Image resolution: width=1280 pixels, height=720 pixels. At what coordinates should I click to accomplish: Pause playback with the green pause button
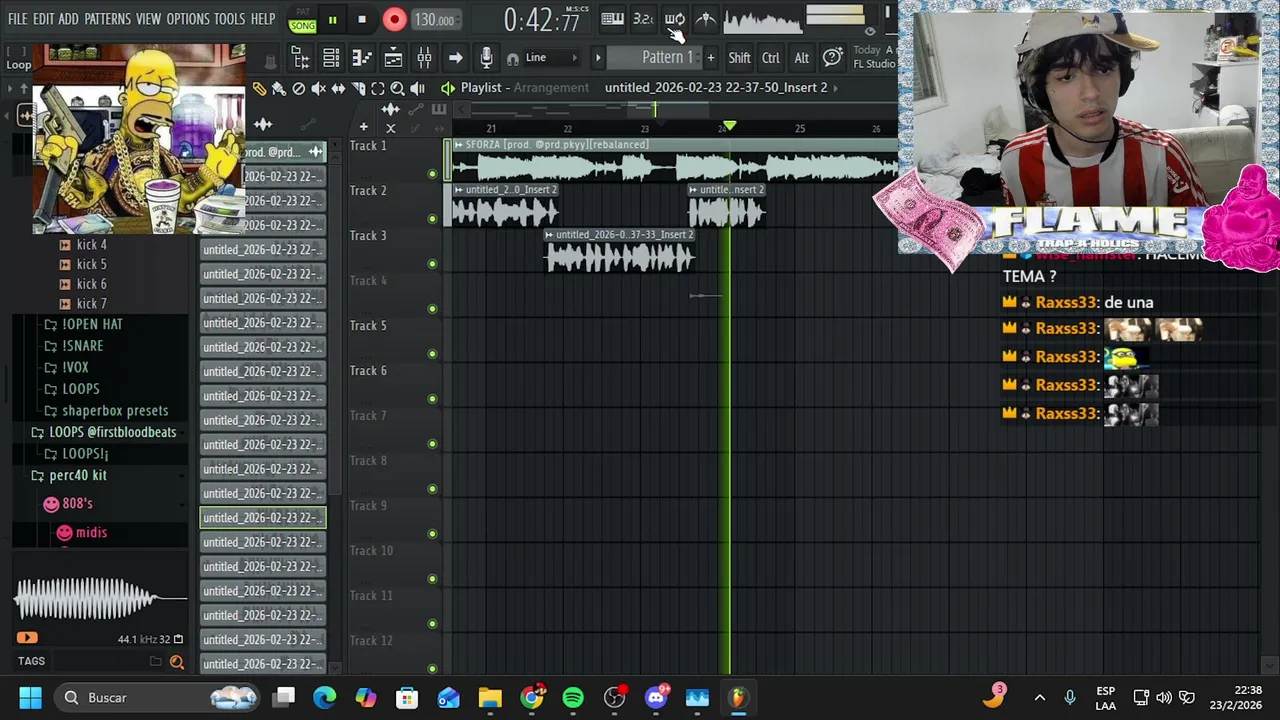(332, 19)
